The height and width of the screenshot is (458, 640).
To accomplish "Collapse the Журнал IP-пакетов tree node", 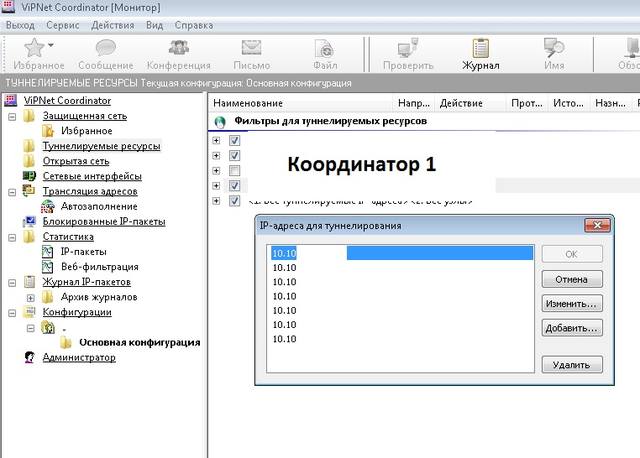I will [x=12, y=282].
